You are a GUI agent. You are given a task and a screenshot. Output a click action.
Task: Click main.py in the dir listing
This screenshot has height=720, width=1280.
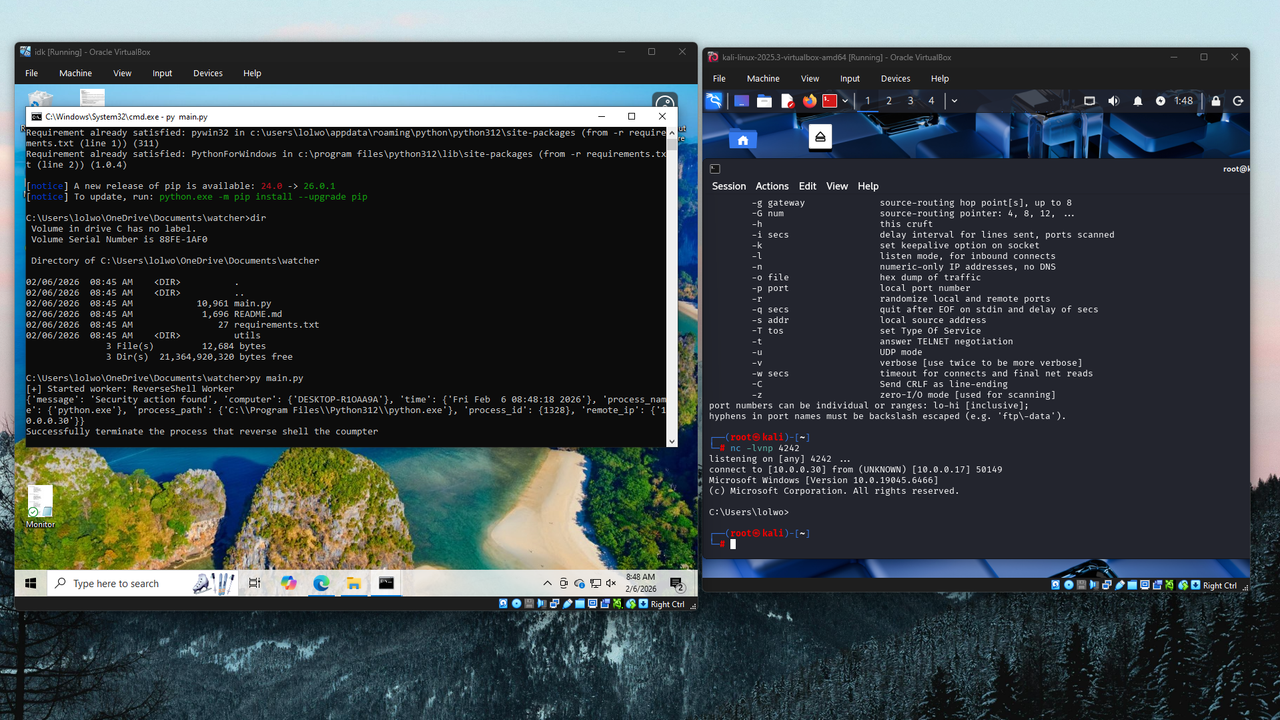[x=253, y=303]
